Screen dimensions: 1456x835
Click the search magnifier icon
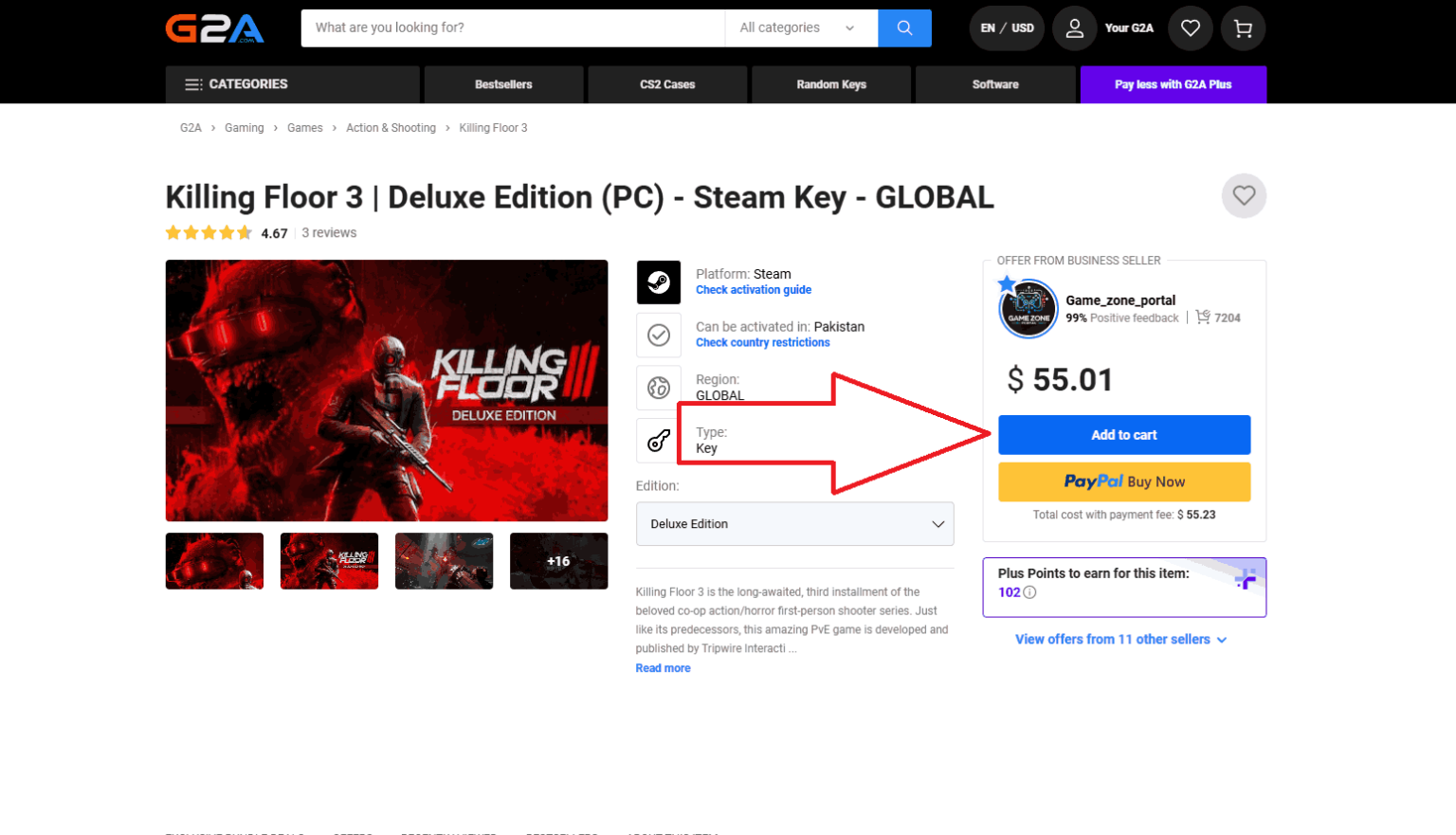tap(903, 27)
